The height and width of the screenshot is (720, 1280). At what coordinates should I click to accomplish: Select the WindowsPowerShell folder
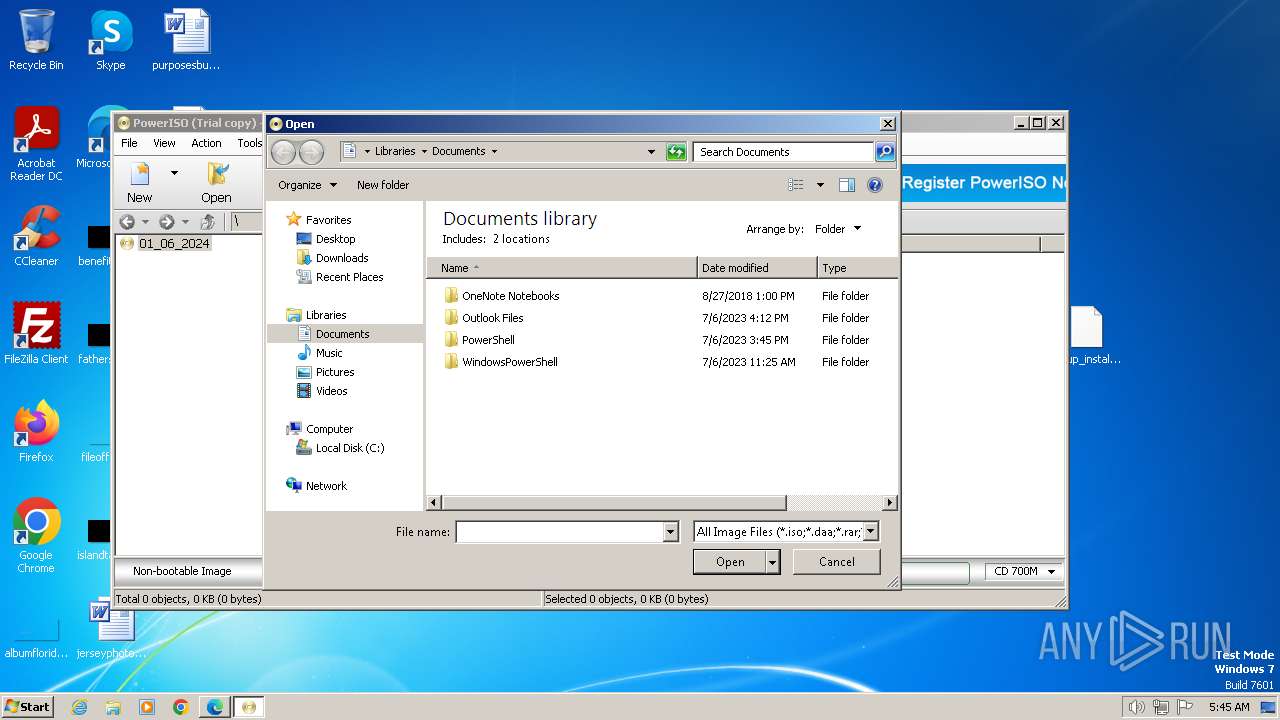509,362
